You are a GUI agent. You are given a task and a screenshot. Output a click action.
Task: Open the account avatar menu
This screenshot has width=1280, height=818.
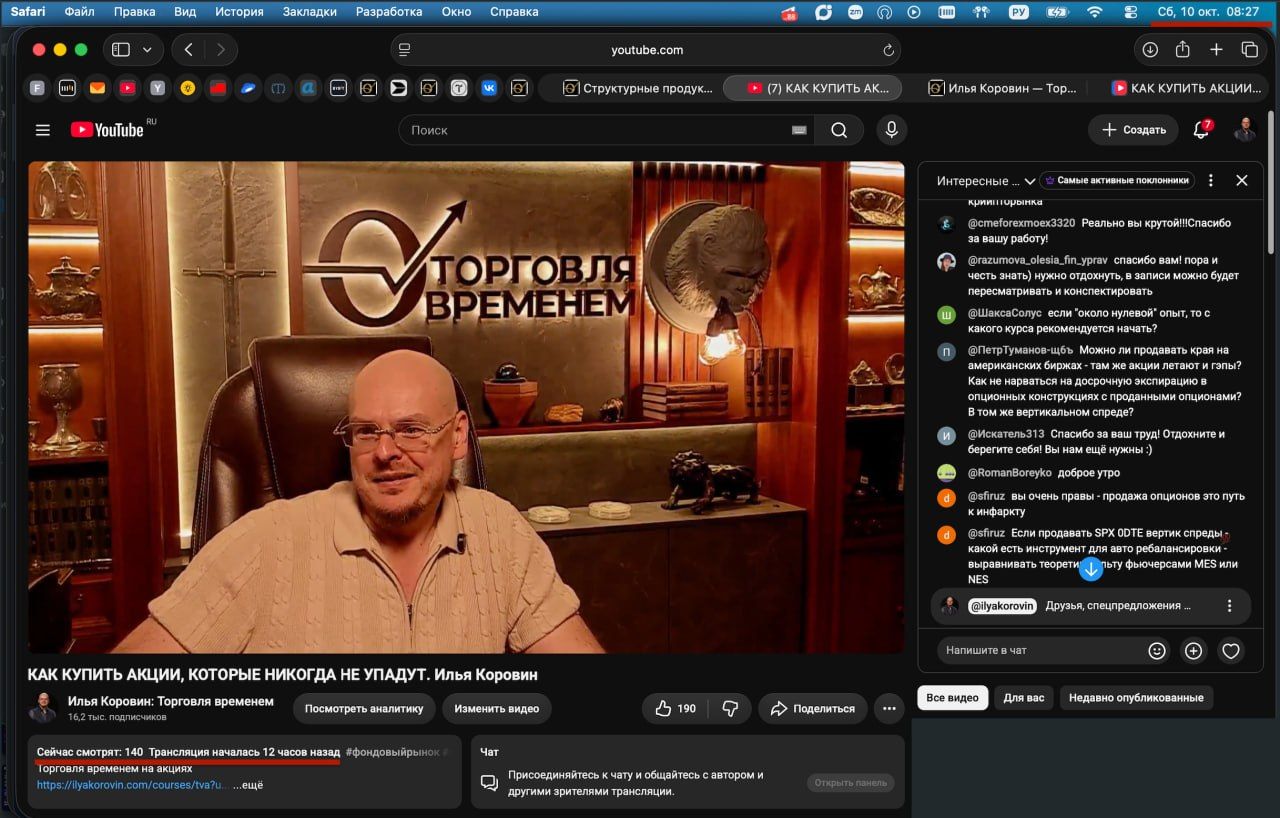(x=1245, y=130)
